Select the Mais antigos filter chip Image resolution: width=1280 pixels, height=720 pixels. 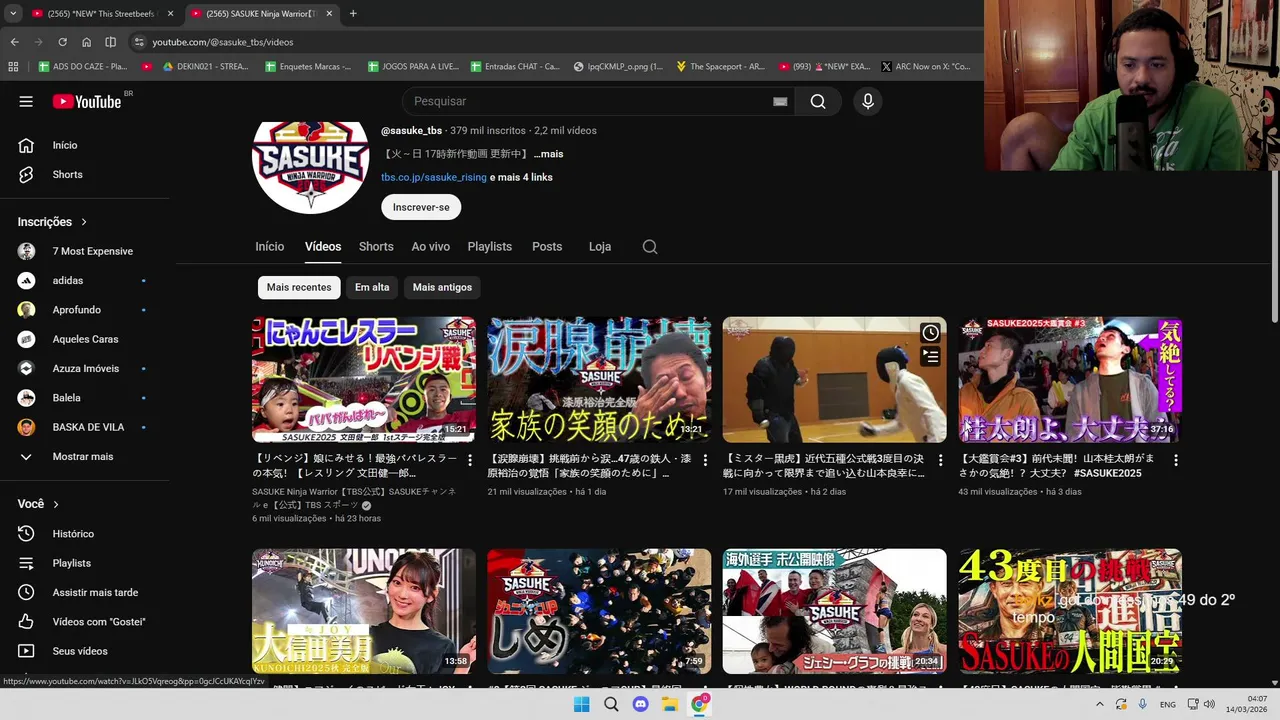point(442,287)
